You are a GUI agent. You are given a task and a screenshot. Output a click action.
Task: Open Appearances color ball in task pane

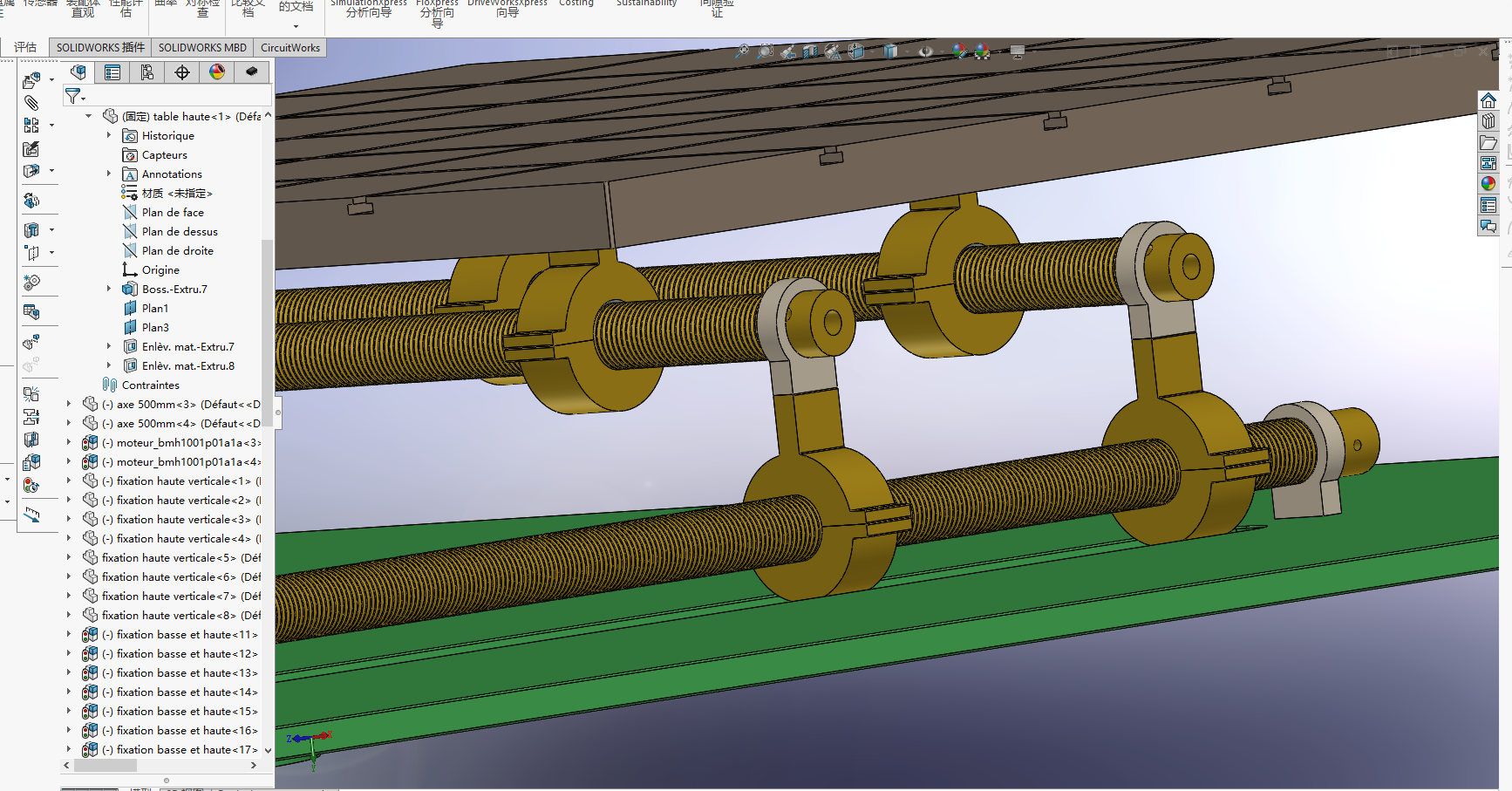pos(1488,184)
